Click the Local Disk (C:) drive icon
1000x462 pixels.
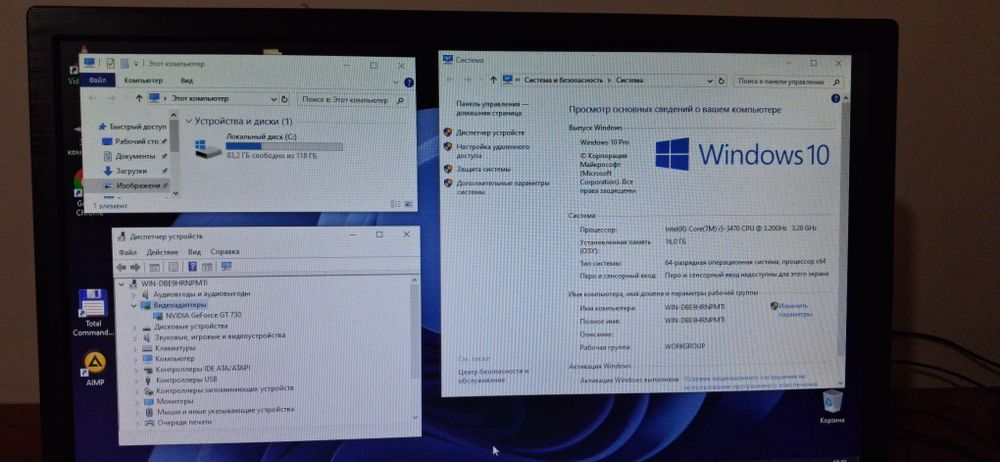pyautogui.click(x=209, y=149)
